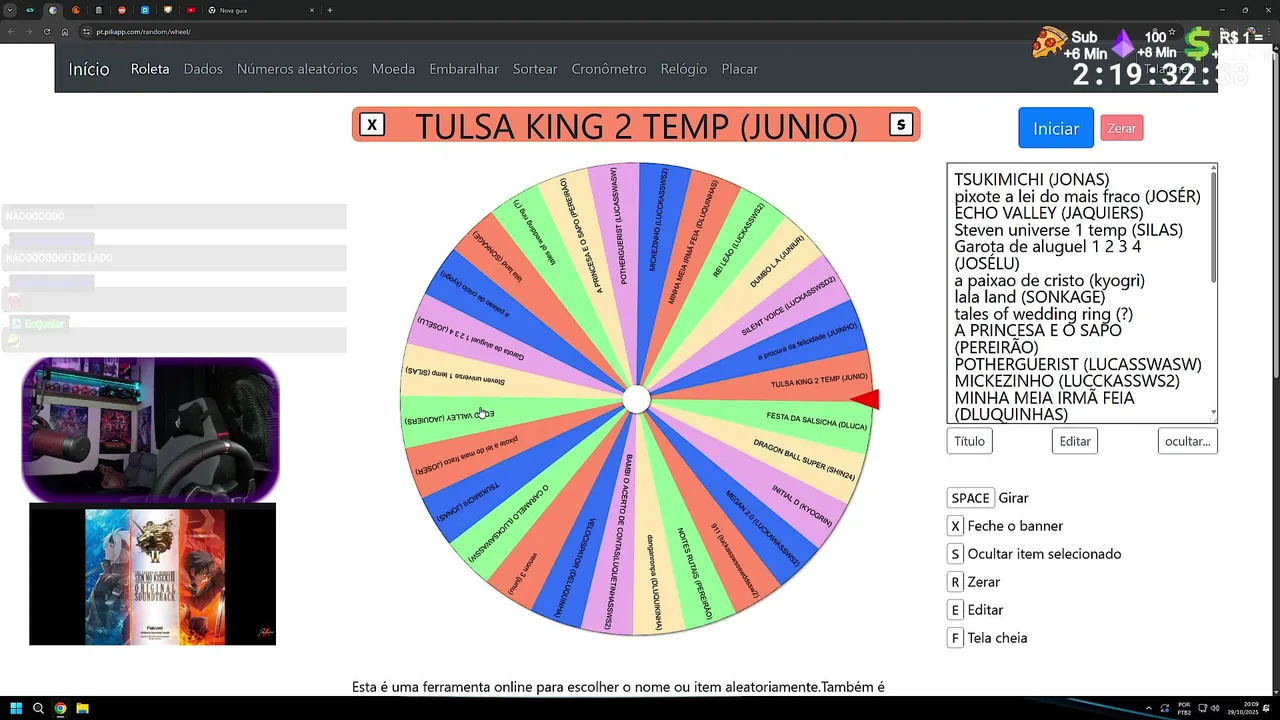The width and height of the screenshot is (1280, 720).
Task: Open the Windows Start menu
Action: click(x=14, y=708)
